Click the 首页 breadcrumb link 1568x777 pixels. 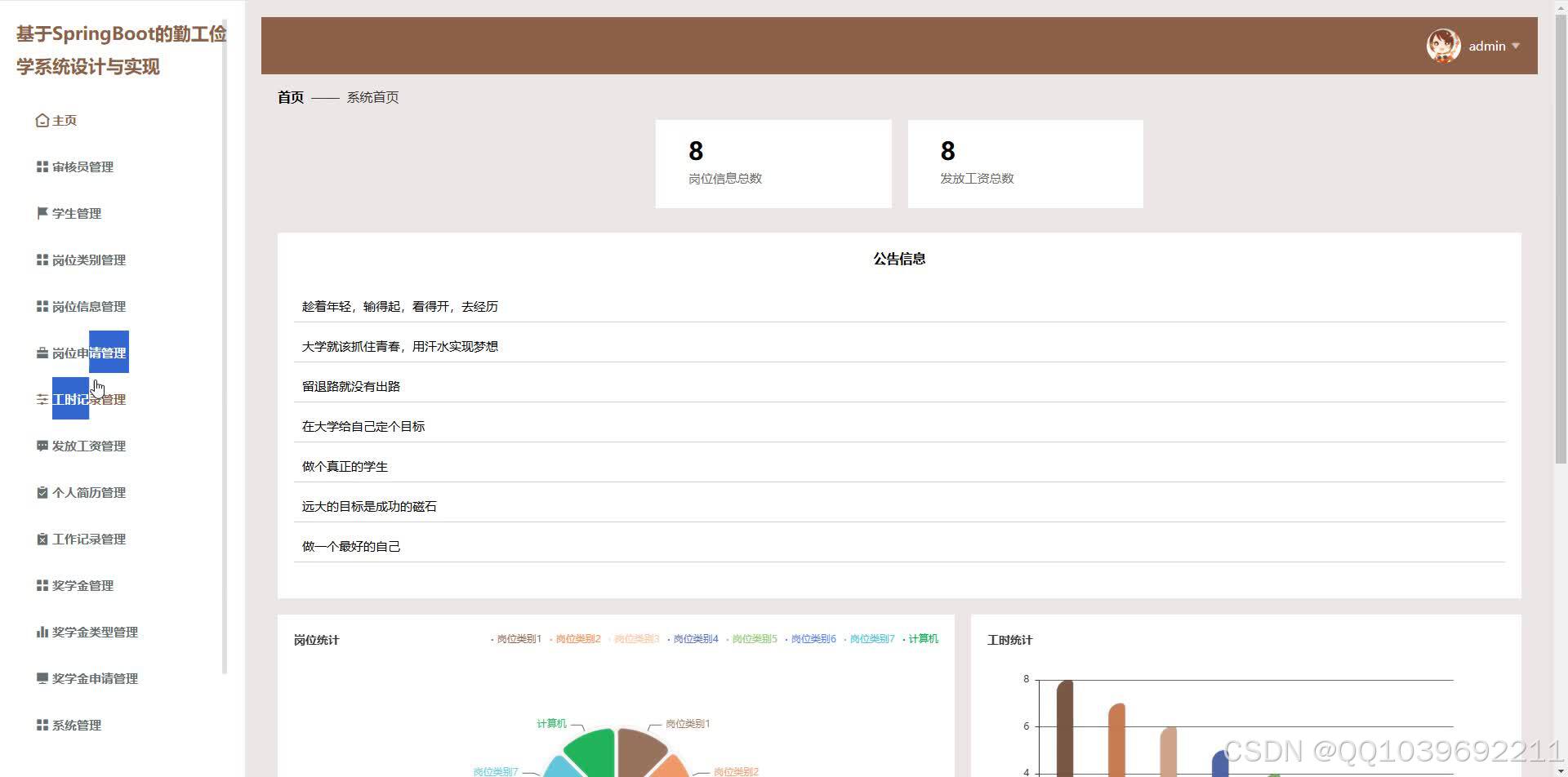coord(290,98)
